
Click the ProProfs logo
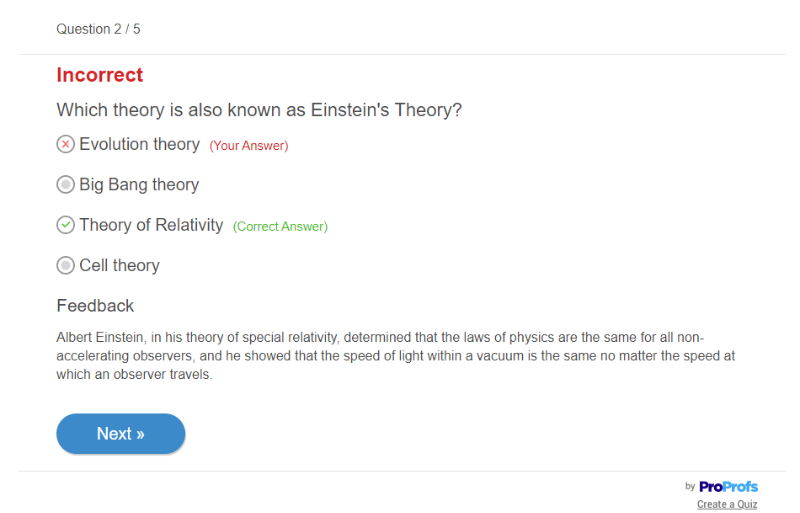tap(728, 487)
